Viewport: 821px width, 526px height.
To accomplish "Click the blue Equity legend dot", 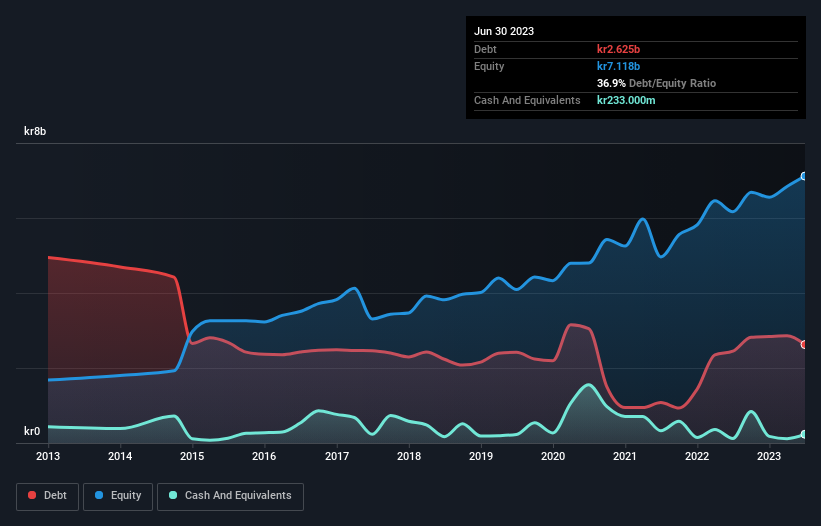I will click(99, 495).
